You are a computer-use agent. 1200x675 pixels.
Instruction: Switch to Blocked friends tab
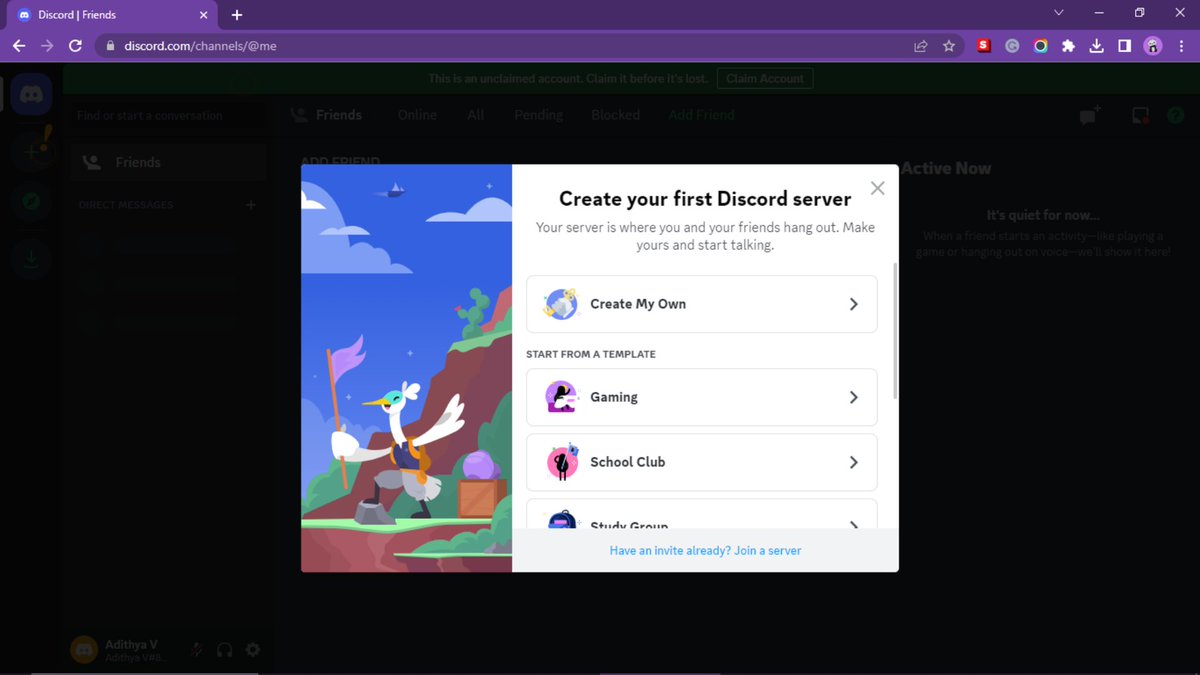[x=615, y=115]
